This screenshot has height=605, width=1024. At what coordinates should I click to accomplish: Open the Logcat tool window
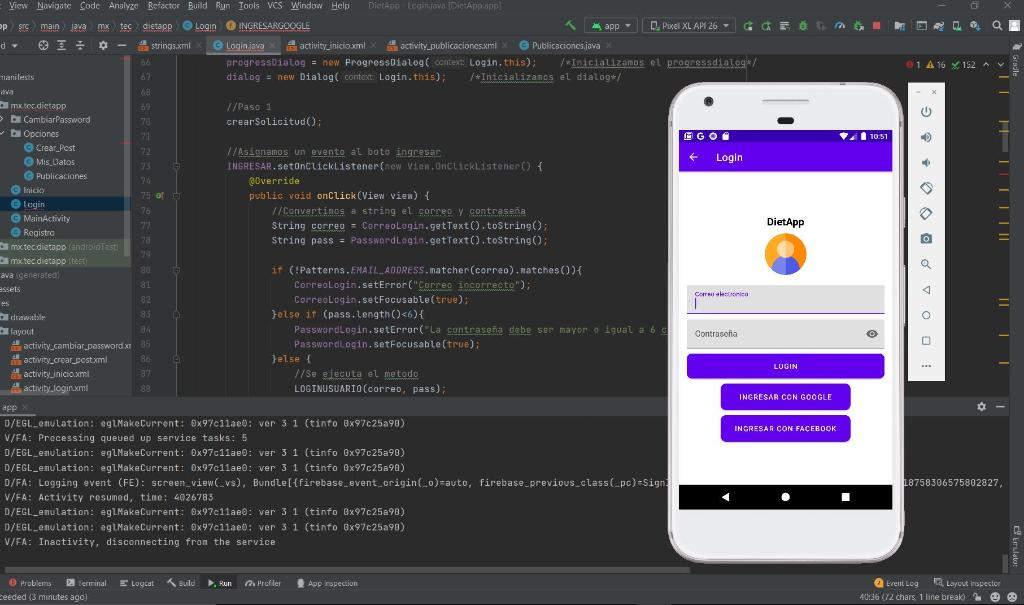pyautogui.click(x=136, y=583)
